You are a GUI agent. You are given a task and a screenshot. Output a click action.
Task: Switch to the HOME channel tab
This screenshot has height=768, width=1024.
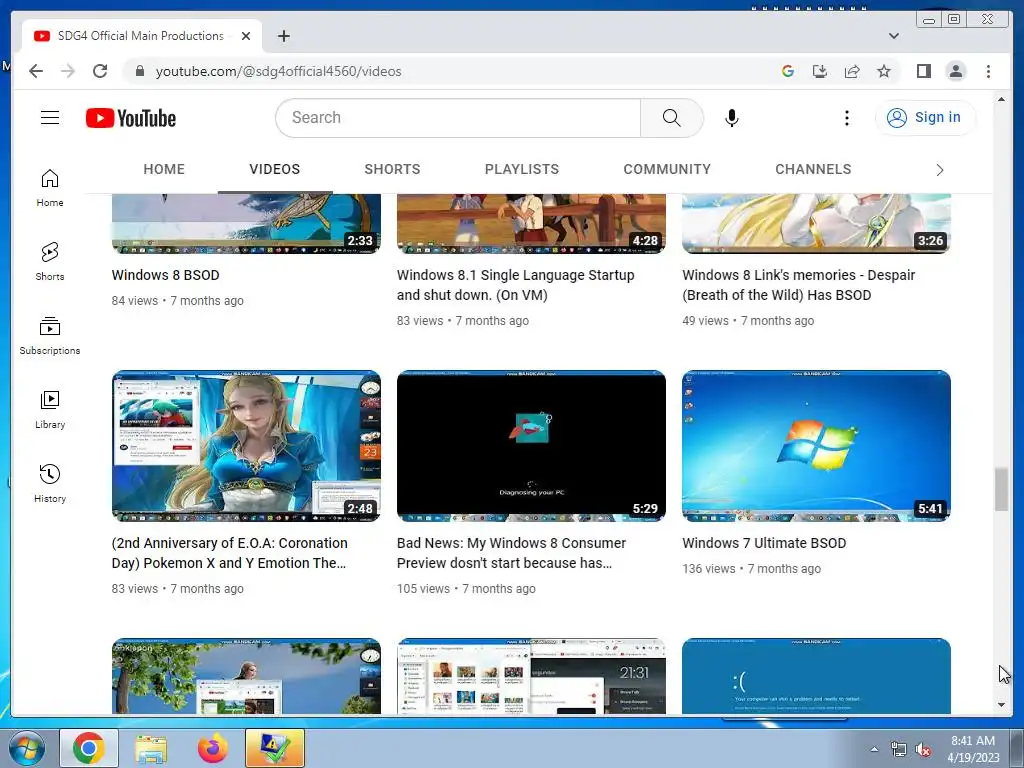pos(164,169)
